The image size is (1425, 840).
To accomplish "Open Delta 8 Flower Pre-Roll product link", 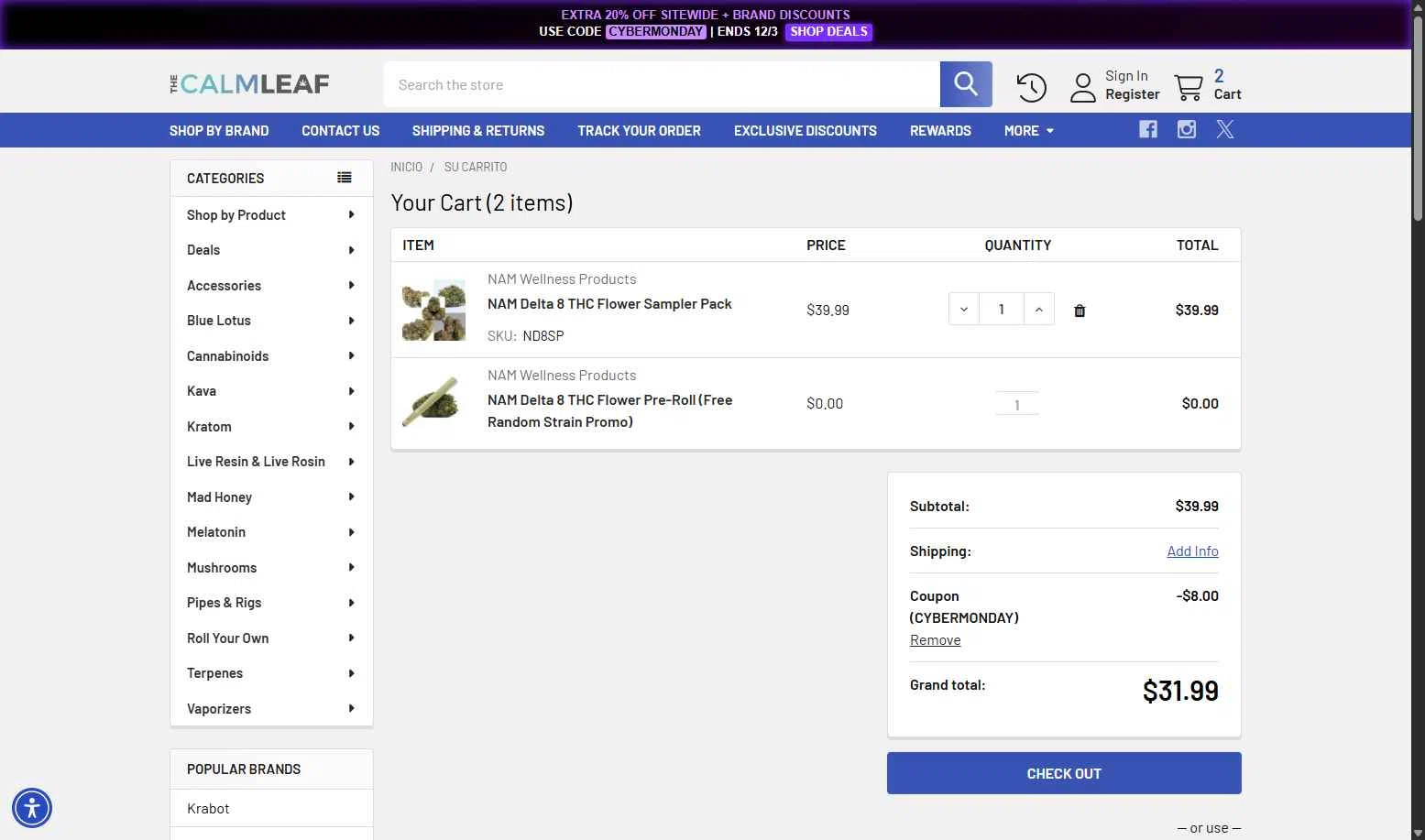I will pos(609,411).
